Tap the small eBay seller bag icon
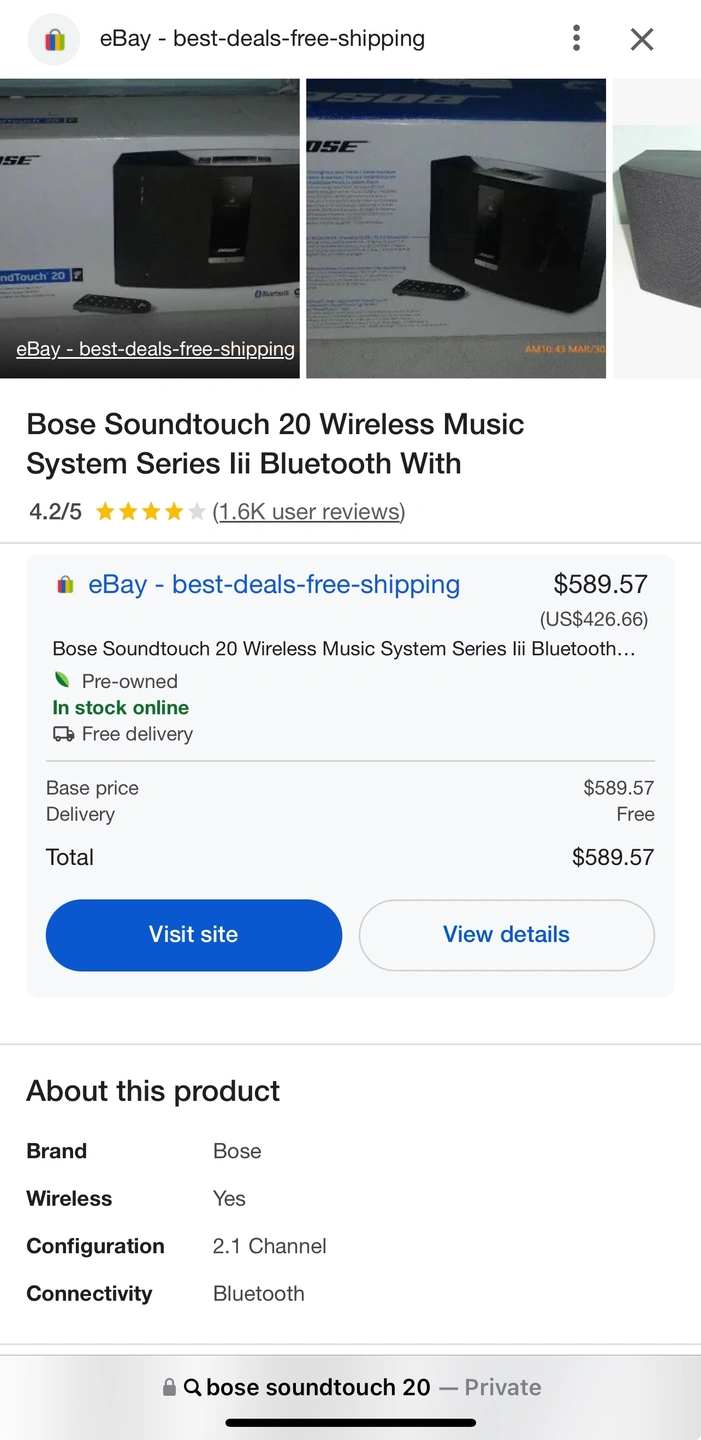 pyautogui.click(x=65, y=585)
